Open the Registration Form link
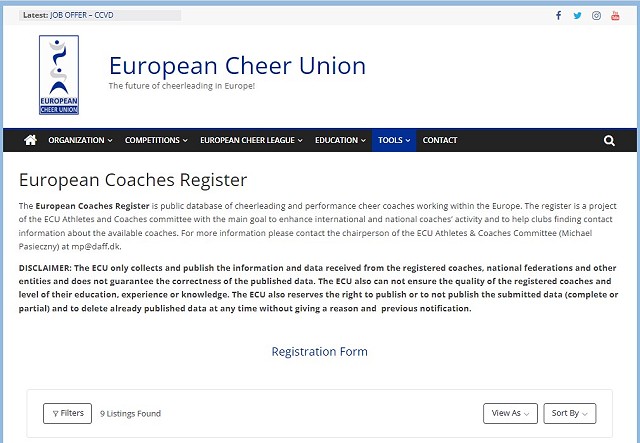Viewport: 640px width, 443px height. point(320,352)
